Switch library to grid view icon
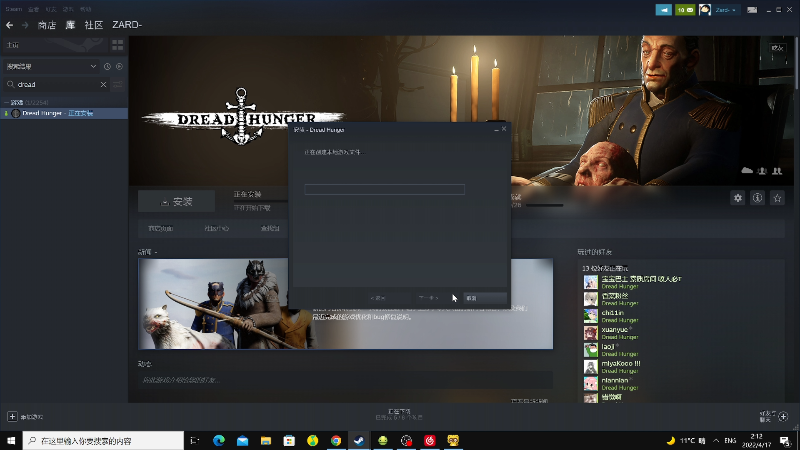 [x=117, y=45]
